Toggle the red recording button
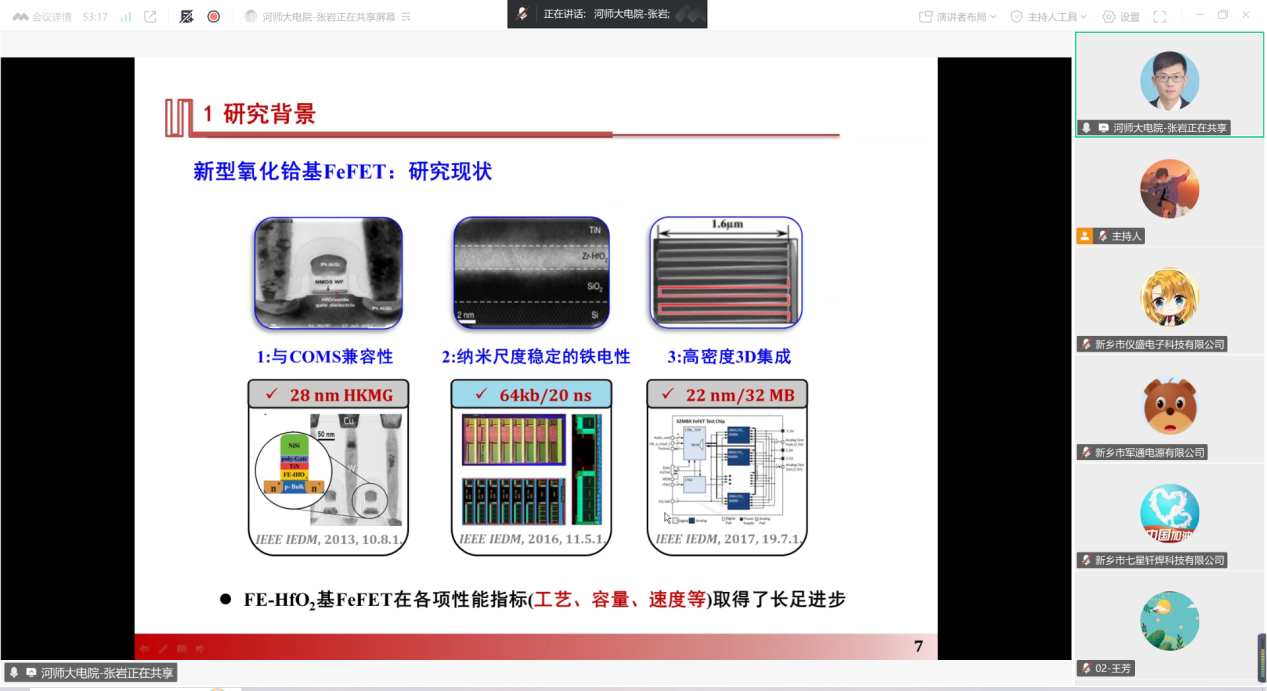This screenshot has height=691, width=1267. (x=213, y=17)
